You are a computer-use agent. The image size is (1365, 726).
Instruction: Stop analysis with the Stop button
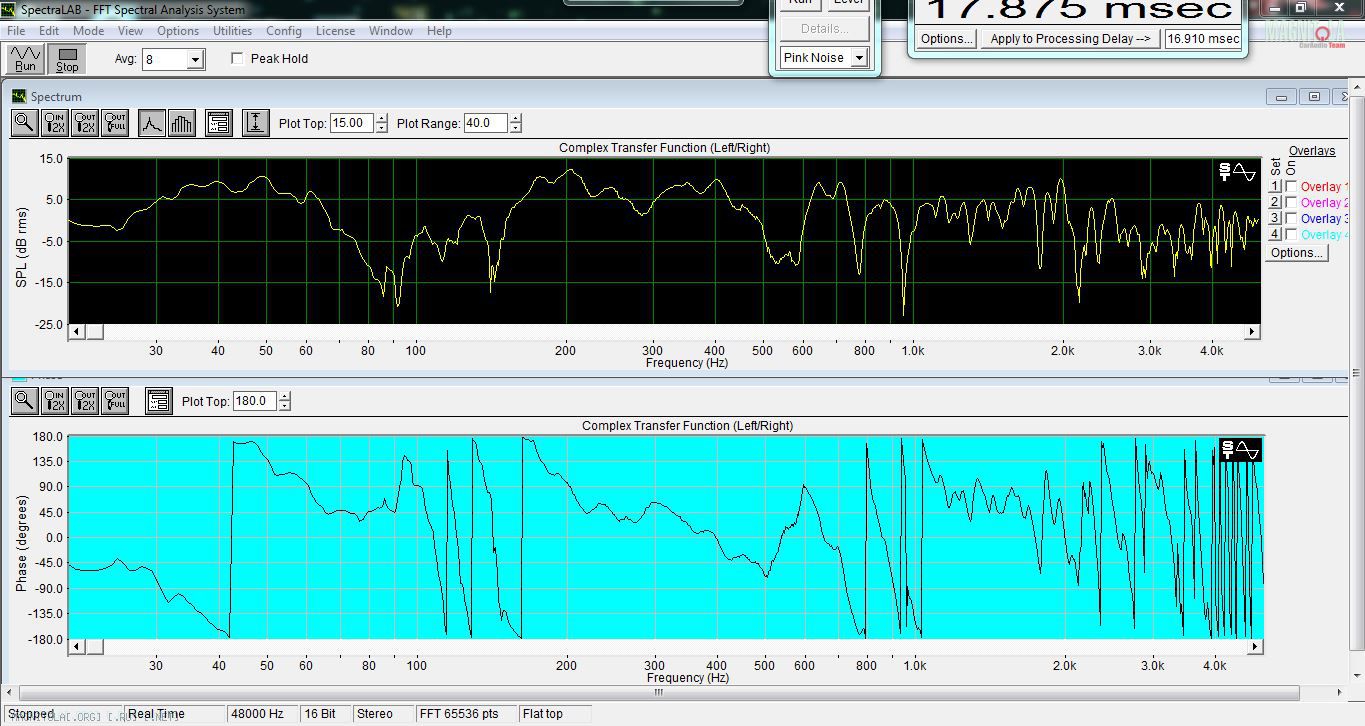point(67,59)
